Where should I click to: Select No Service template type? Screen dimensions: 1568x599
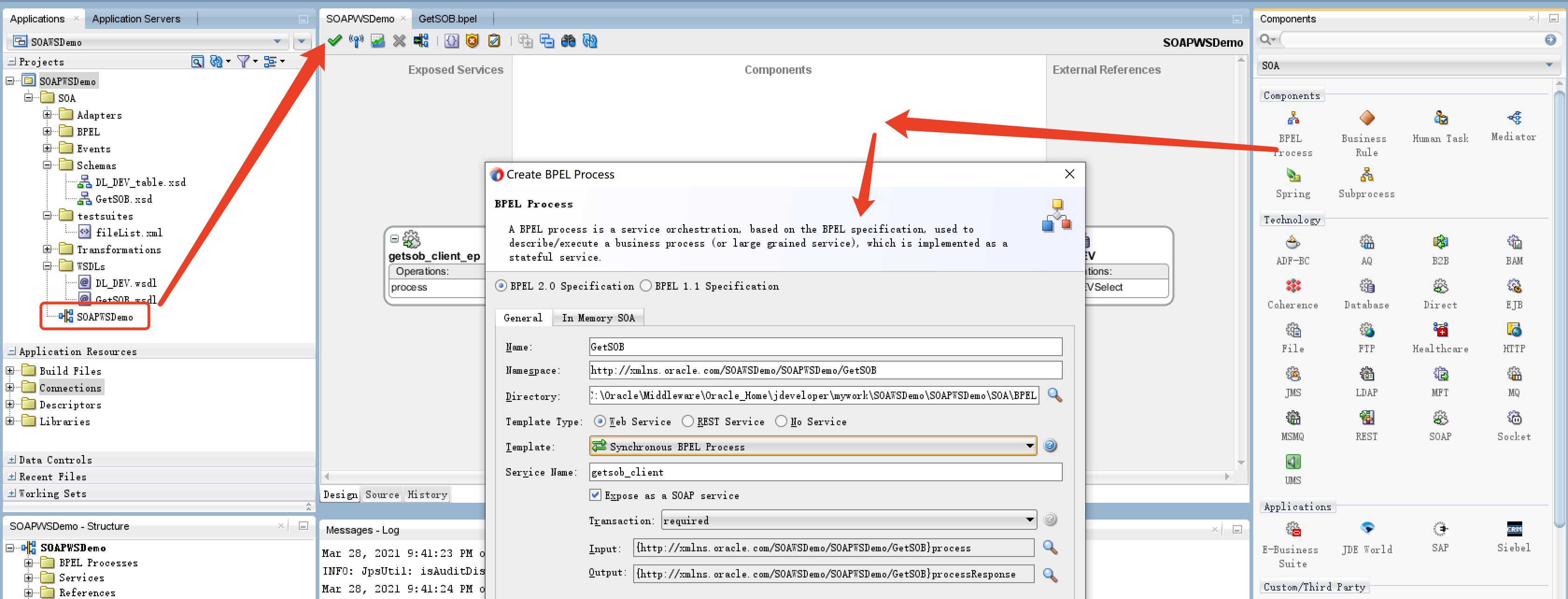781,421
